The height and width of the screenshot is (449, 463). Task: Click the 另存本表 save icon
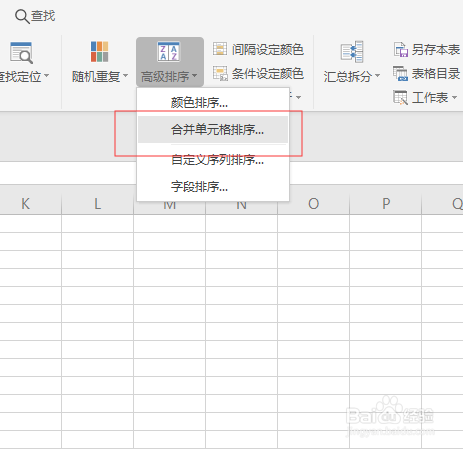401,50
